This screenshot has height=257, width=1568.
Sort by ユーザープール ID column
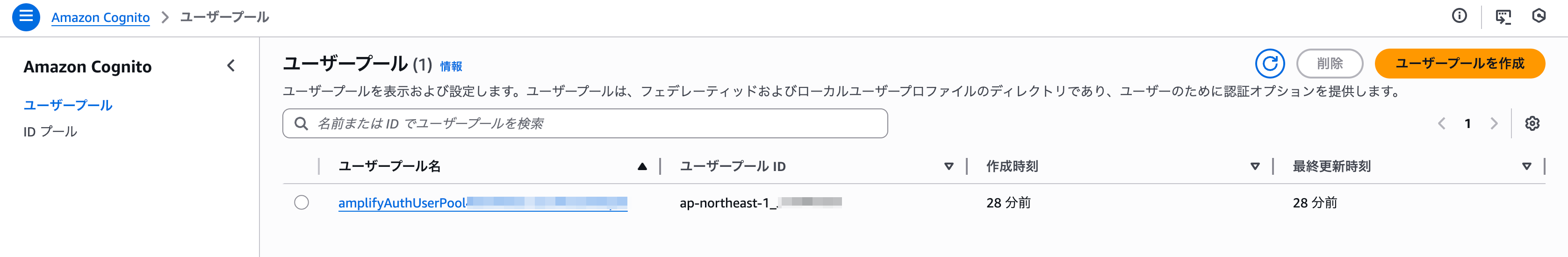949,166
